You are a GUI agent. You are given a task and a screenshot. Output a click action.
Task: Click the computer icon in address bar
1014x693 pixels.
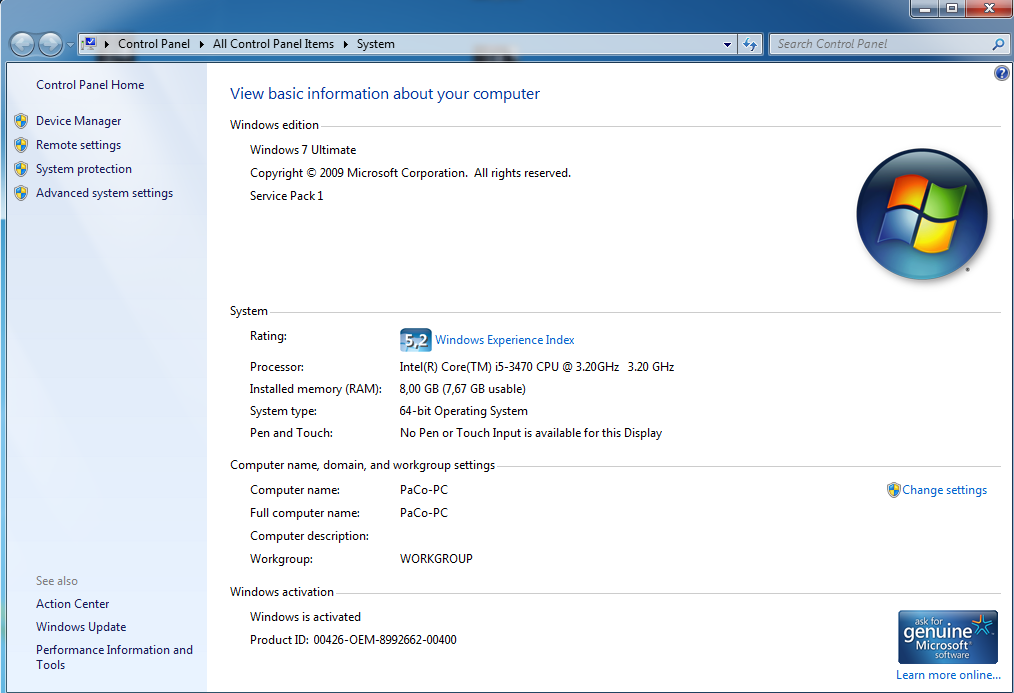point(90,44)
